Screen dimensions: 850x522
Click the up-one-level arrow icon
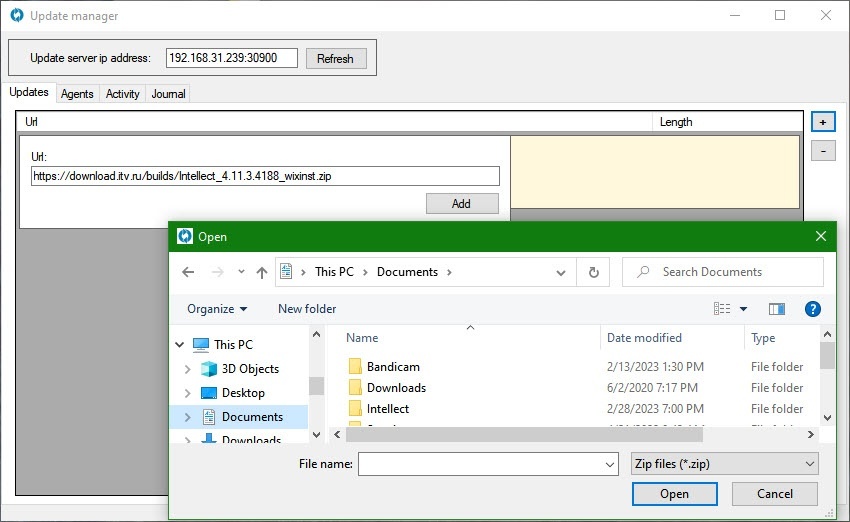click(x=262, y=272)
